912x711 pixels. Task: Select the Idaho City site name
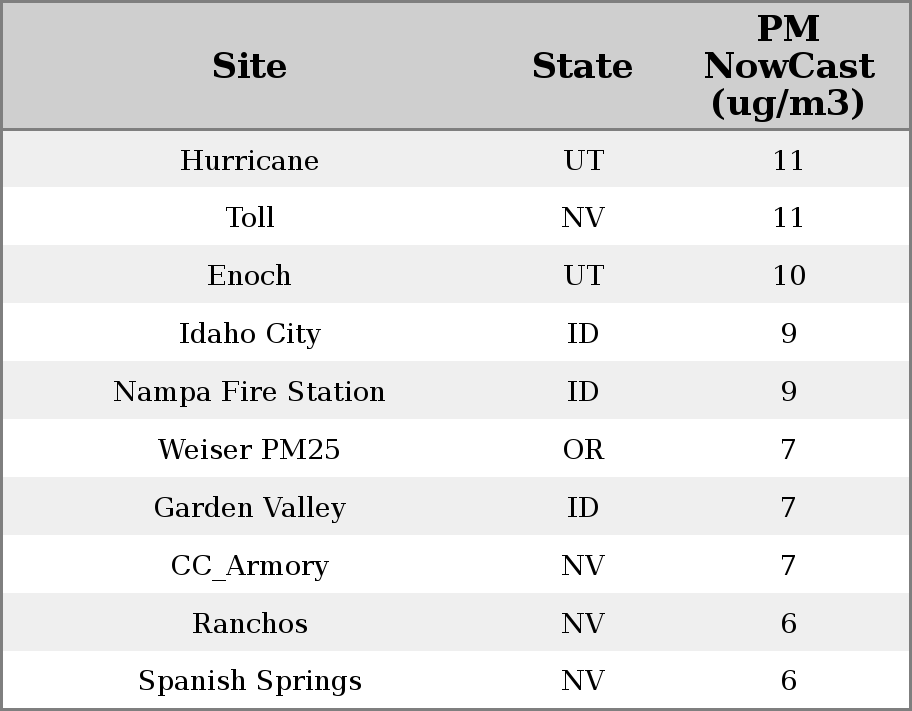(x=249, y=333)
